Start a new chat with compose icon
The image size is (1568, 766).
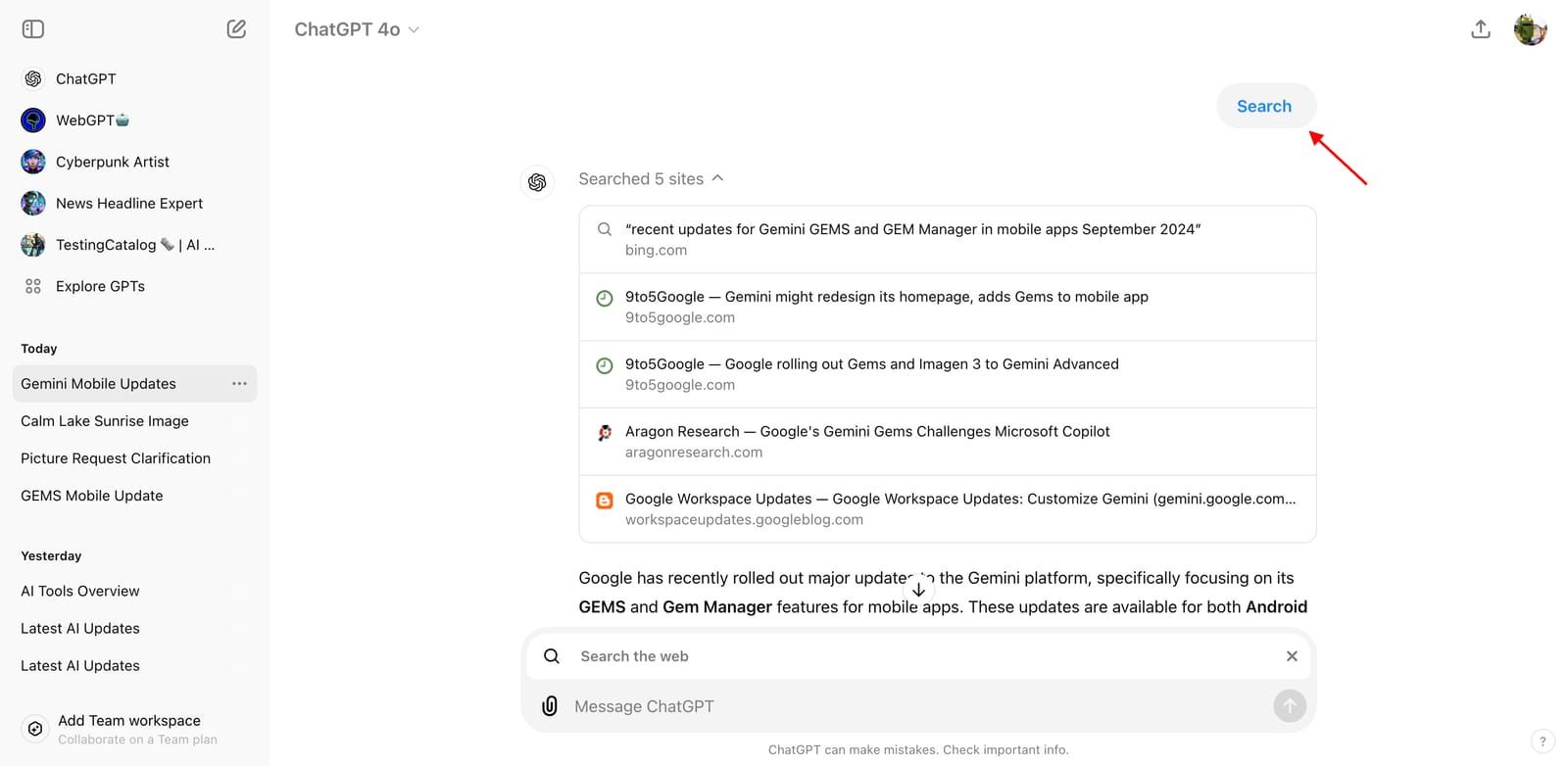coord(236,29)
